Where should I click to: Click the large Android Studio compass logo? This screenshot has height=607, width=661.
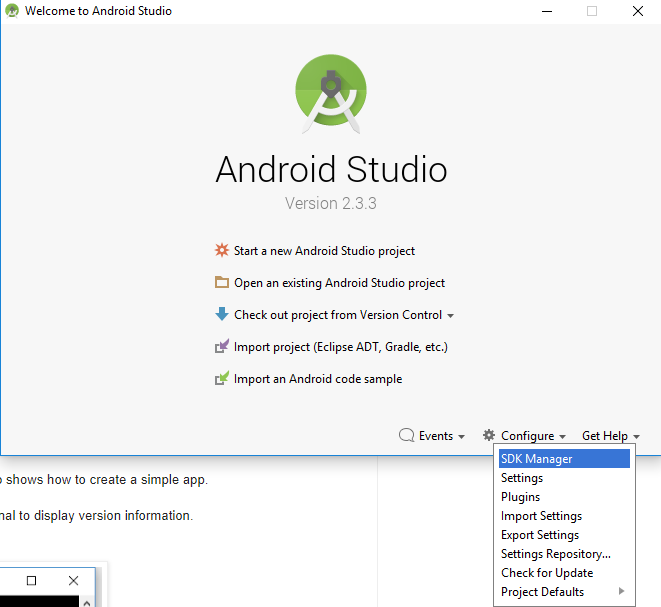331,94
